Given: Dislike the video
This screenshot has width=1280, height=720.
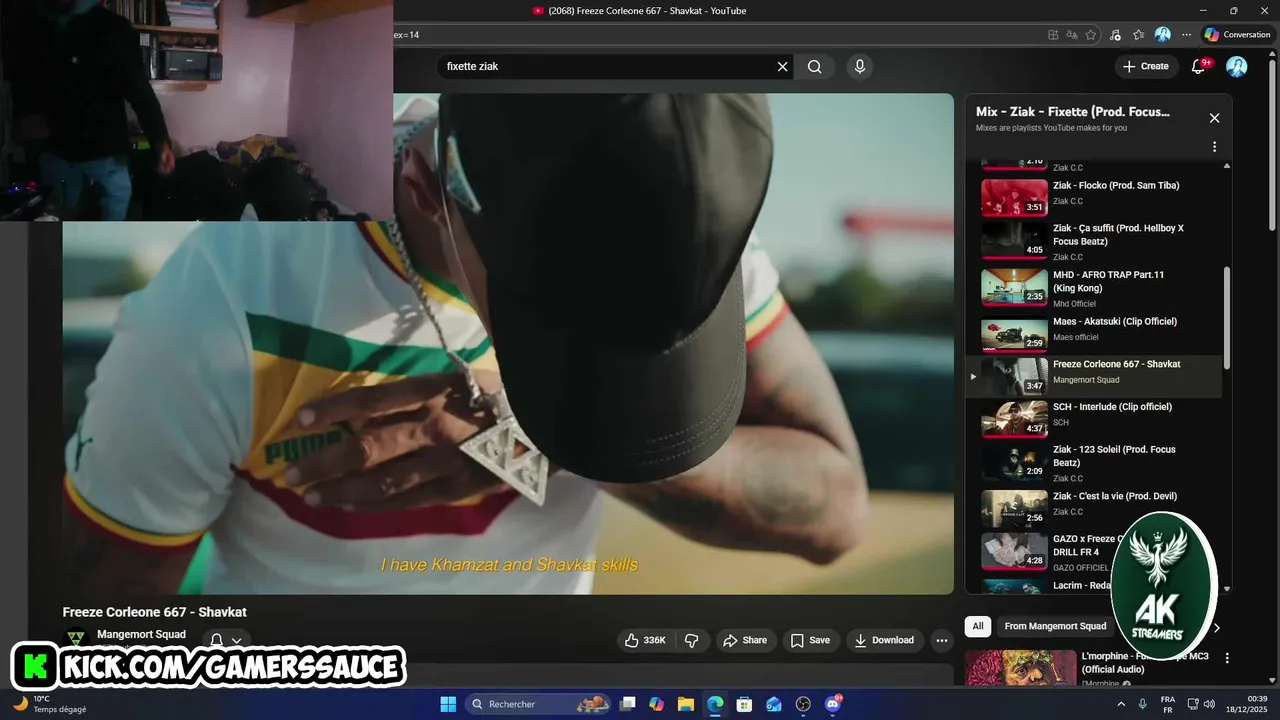Looking at the screenshot, I should [x=691, y=640].
